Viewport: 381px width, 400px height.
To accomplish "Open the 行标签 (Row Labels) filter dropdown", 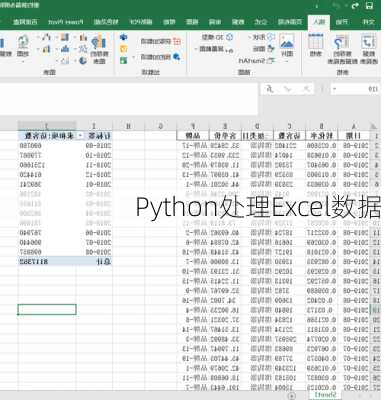I will (80, 136).
